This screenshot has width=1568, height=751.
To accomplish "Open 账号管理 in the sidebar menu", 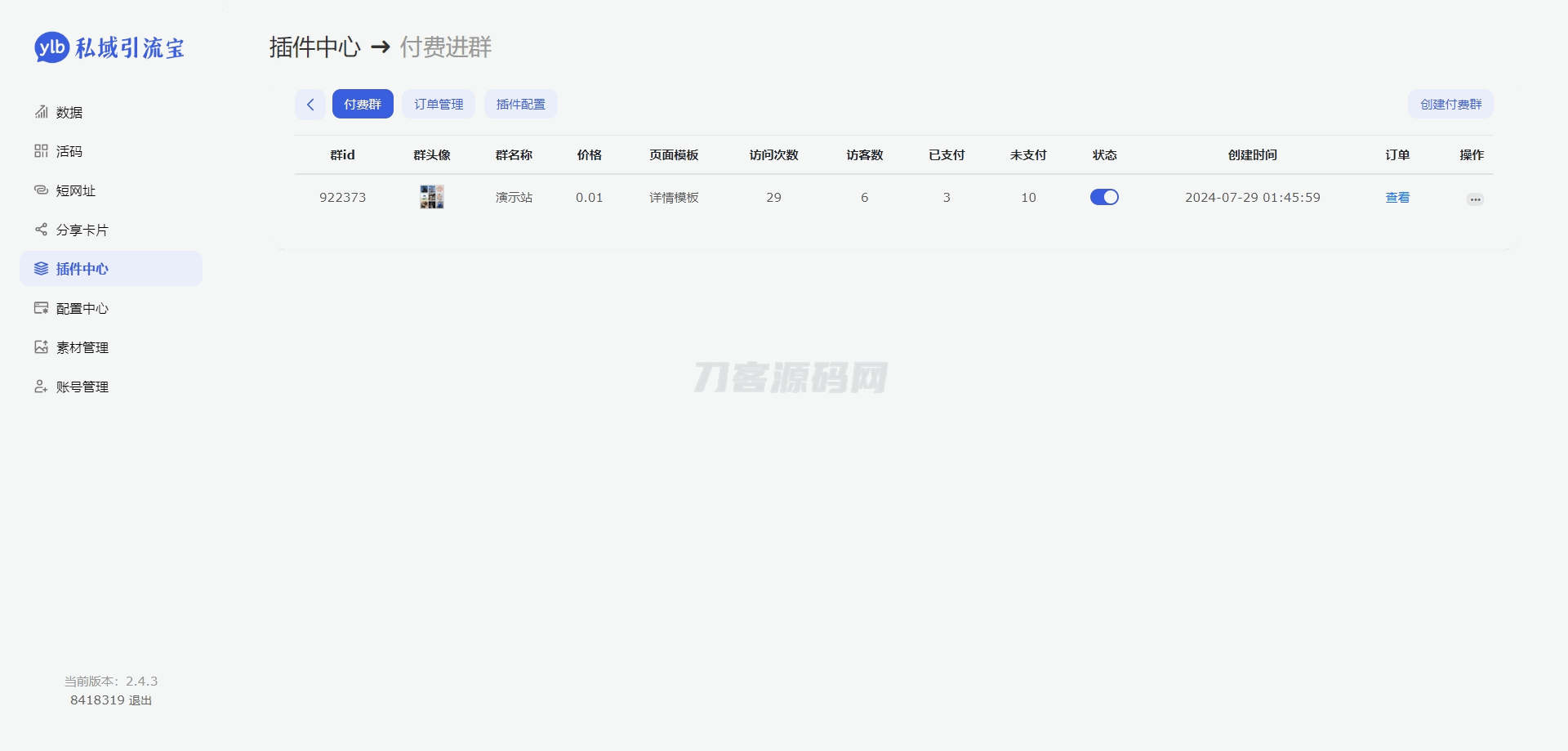I will [x=82, y=387].
